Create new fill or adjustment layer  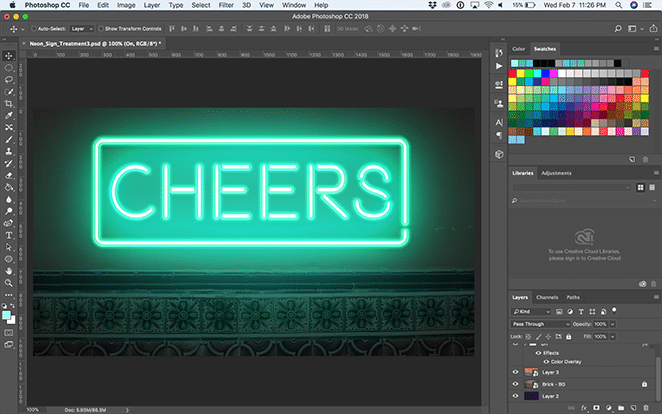pos(608,408)
